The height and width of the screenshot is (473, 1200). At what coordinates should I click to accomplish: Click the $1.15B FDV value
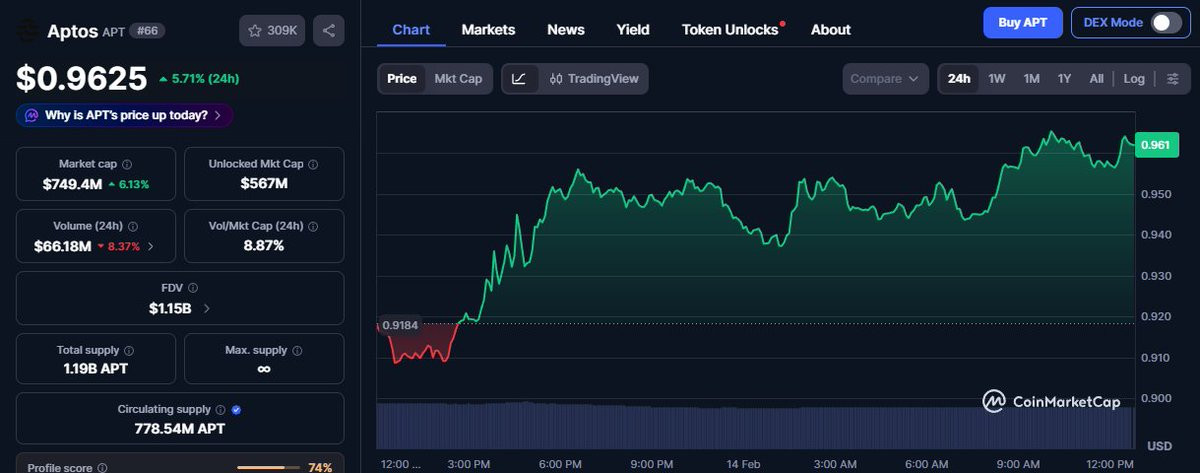point(170,308)
